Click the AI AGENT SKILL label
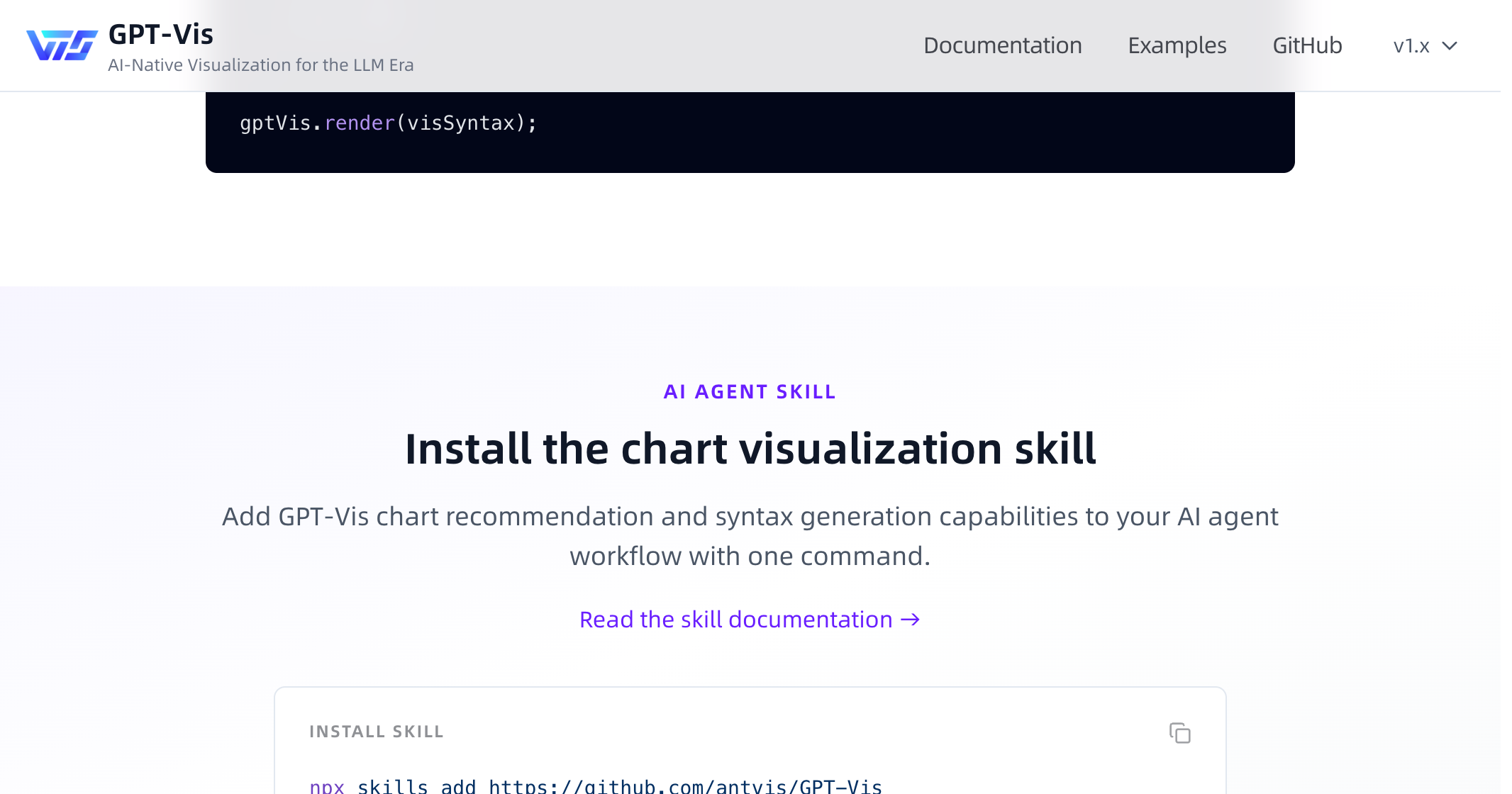Screen dimensions: 1512x794 point(750,392)
